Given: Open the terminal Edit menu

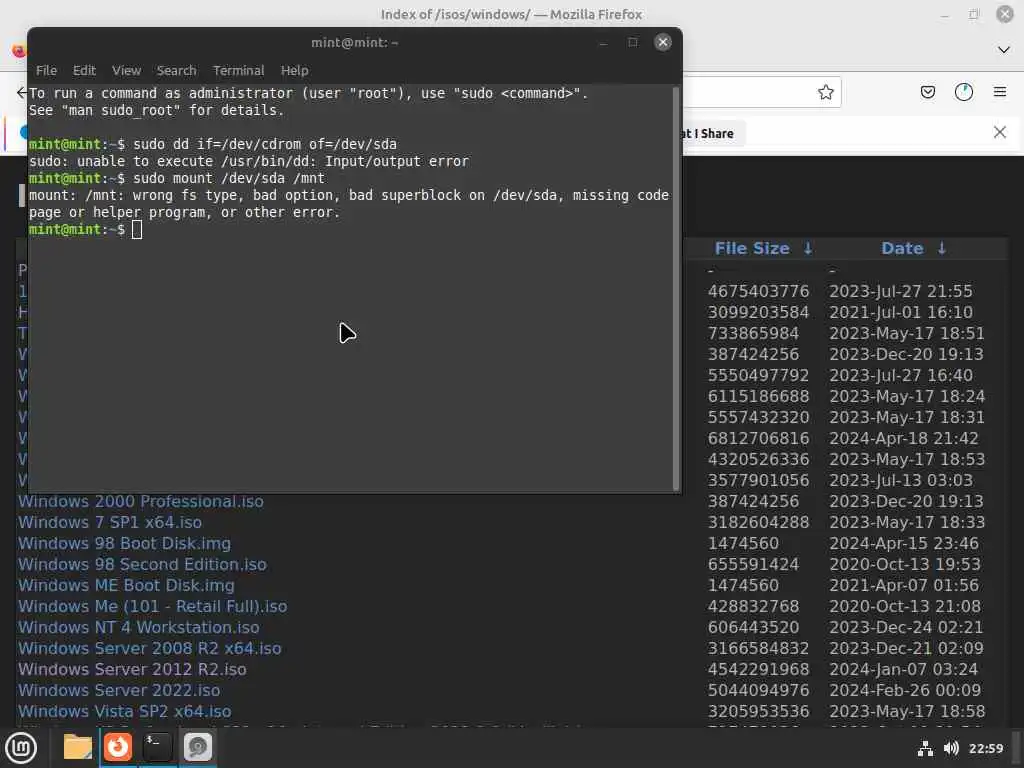Looking at the screenshot, I should tap(84, 71).
